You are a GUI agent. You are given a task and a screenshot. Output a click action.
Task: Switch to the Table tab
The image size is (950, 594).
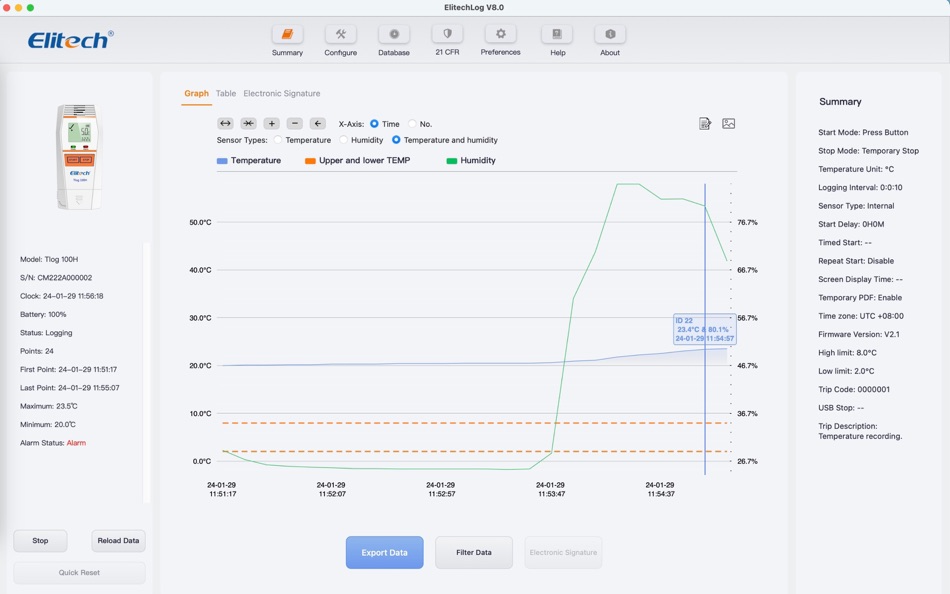pos(226,93)
